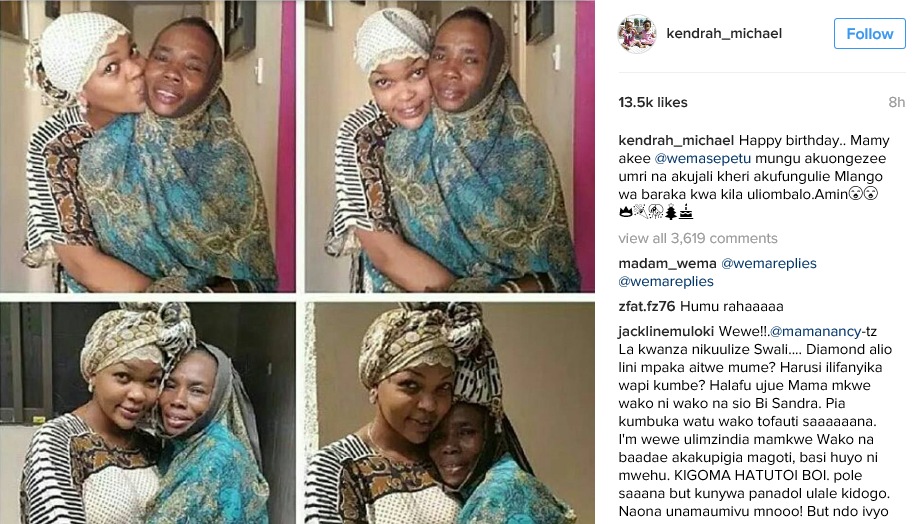Screen dimensions: 914x524
Task: Open the 8h post timestamp
Action: (x=897, y=103)
